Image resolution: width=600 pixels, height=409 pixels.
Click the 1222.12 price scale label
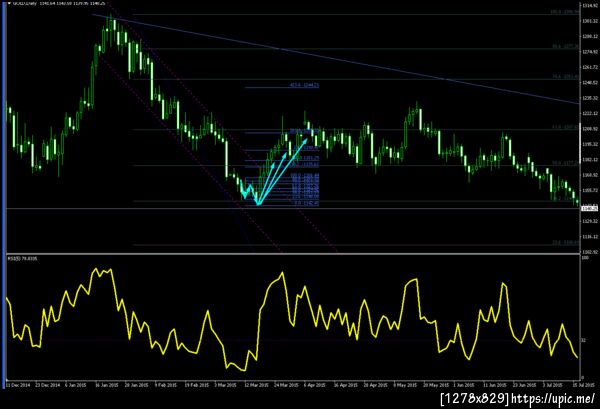point(590,114)
